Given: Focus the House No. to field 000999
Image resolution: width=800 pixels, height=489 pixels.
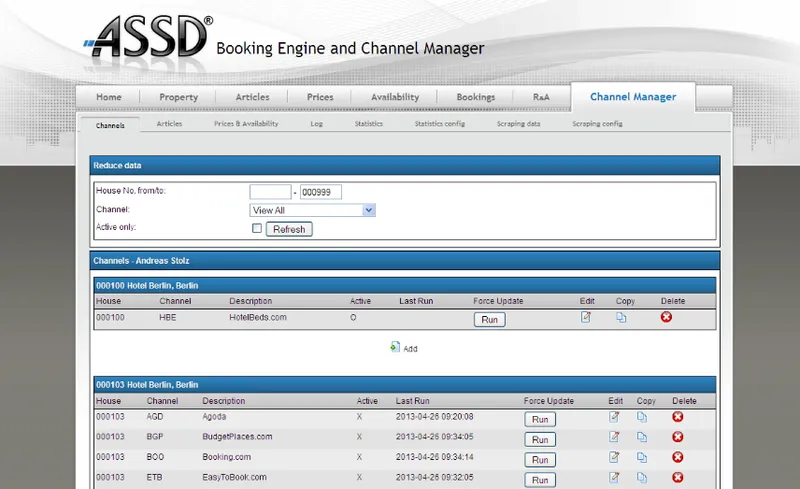Looking at the screenshot, I should (320, 192).
